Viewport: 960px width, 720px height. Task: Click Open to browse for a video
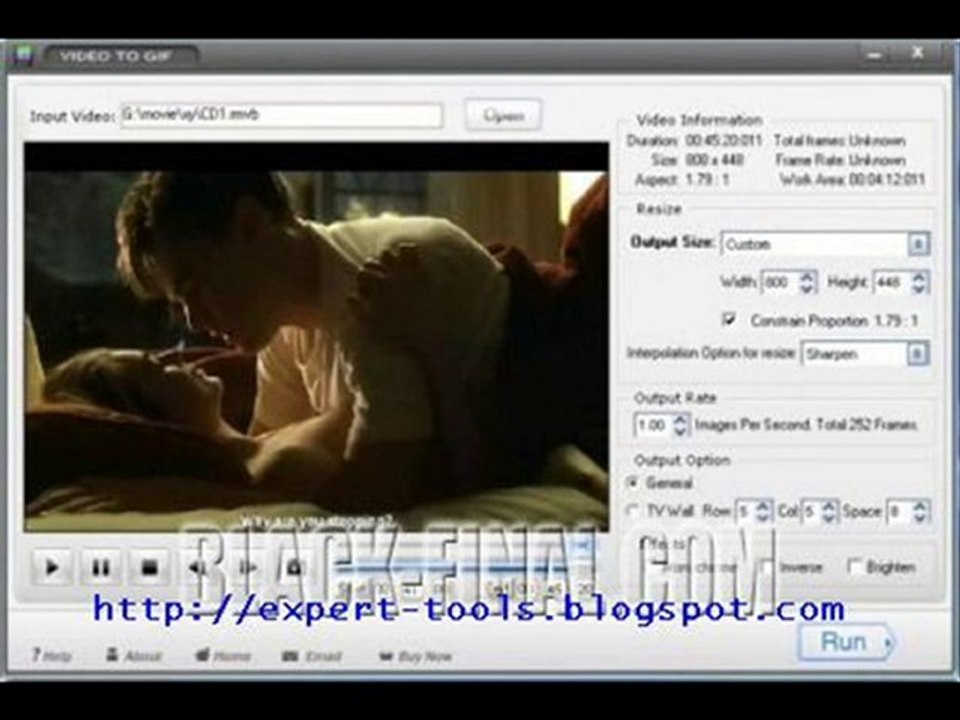click(x=503, y=115)
